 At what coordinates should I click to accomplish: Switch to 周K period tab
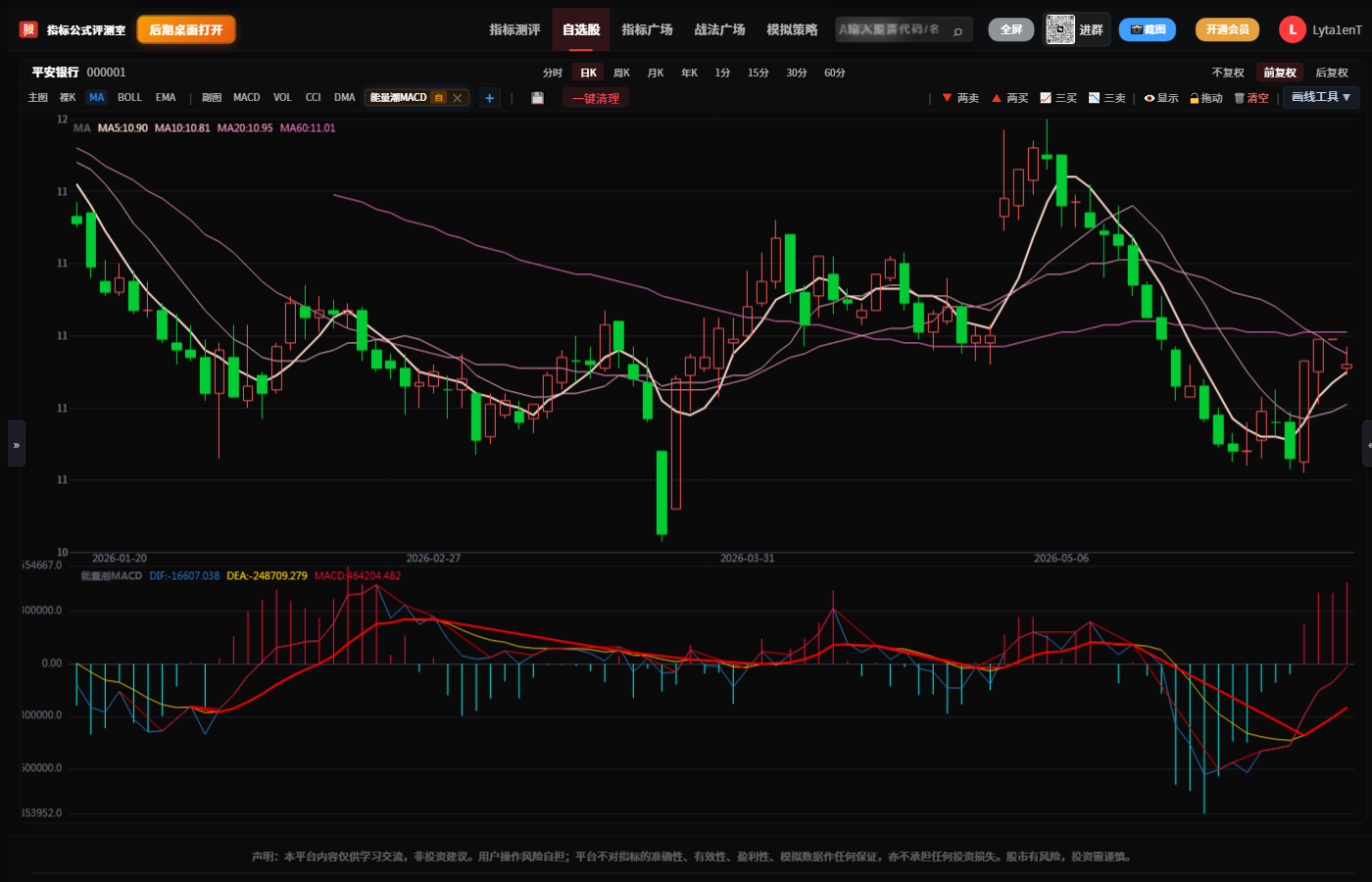pyautogui.click(x=621, y=73)
